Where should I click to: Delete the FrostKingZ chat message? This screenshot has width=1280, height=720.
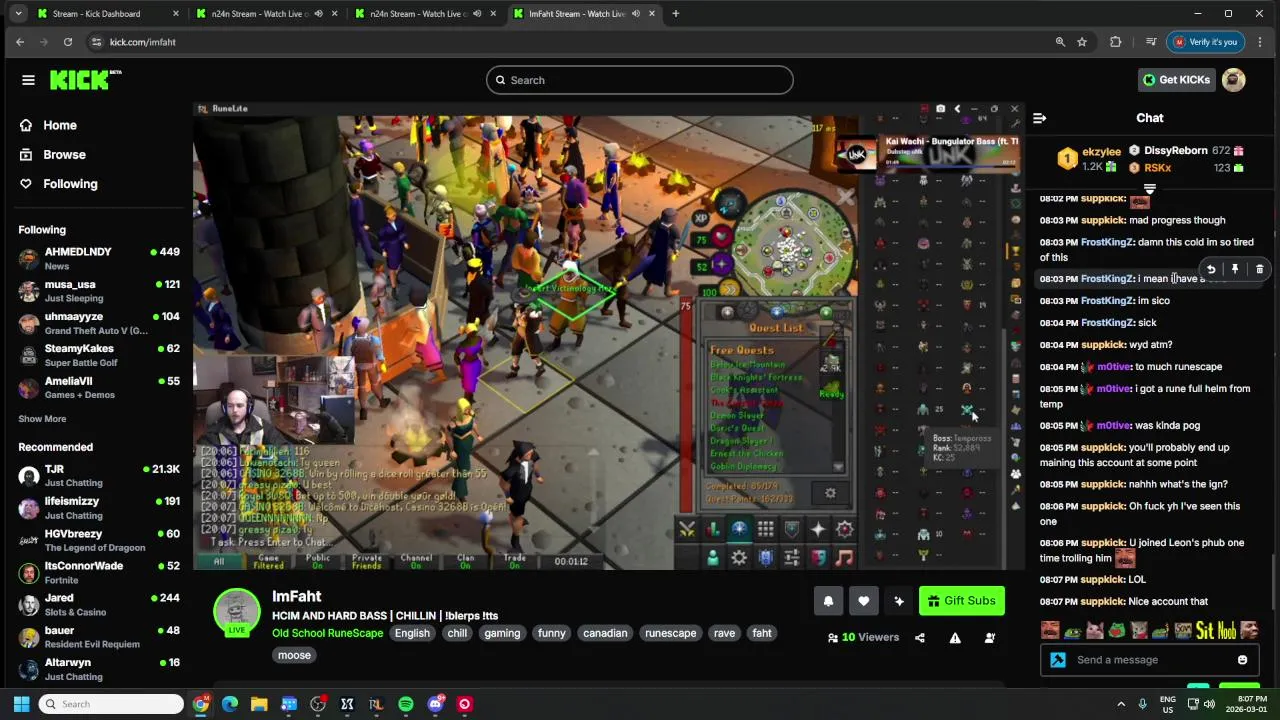1259,269
